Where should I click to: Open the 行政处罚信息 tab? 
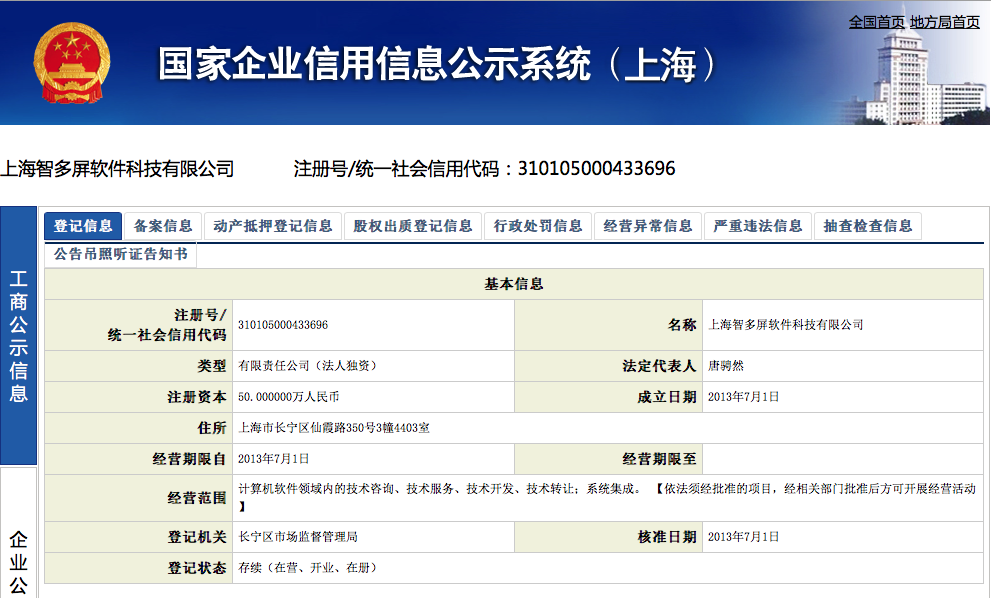click(538, 226)
